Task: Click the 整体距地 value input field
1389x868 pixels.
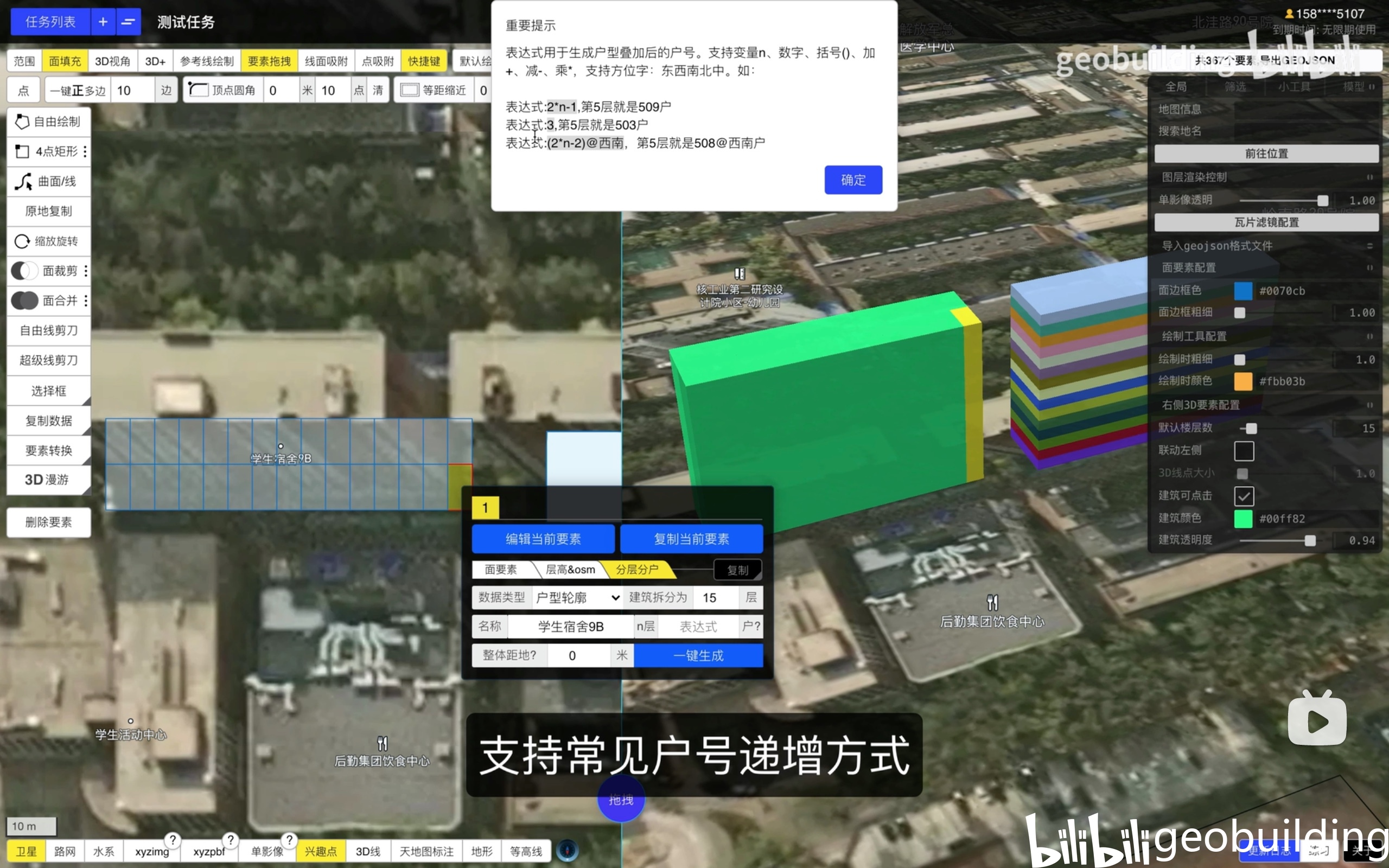Action: coord(578,655)
